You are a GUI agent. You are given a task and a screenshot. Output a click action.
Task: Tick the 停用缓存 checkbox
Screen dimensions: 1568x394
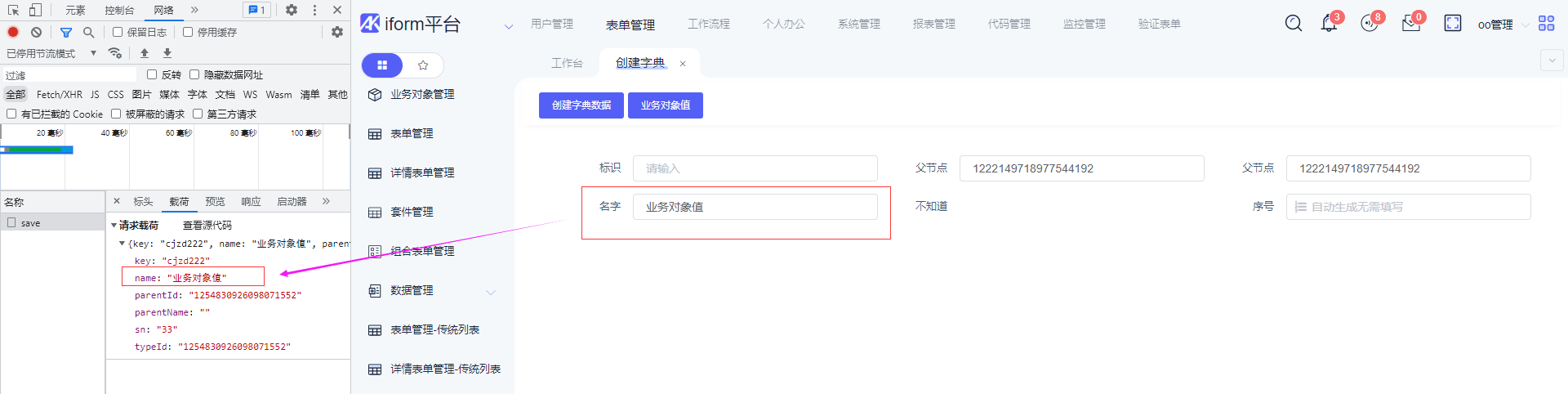(x=188, y=32)
